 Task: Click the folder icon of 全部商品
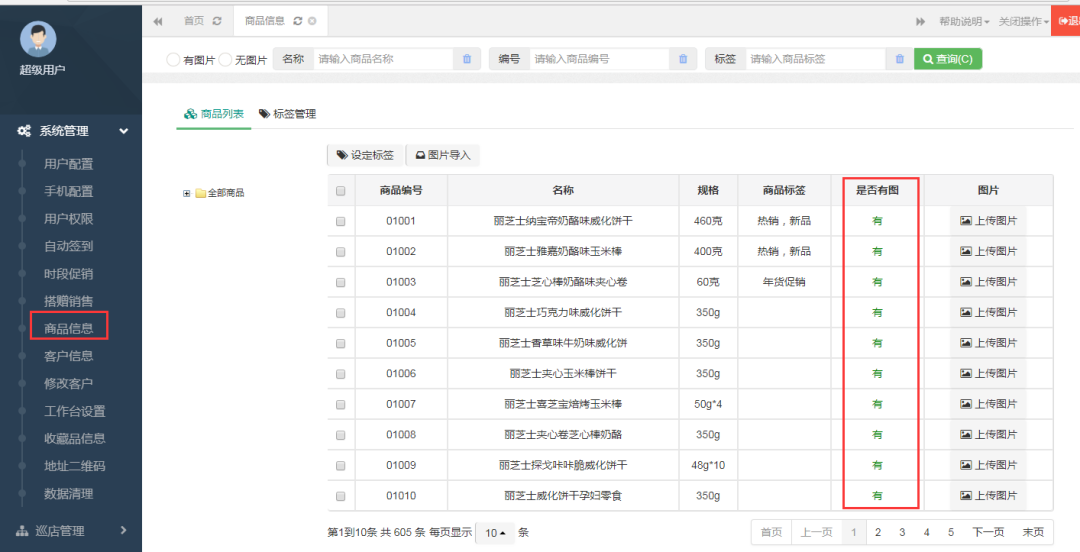click(x=200, y=193)
